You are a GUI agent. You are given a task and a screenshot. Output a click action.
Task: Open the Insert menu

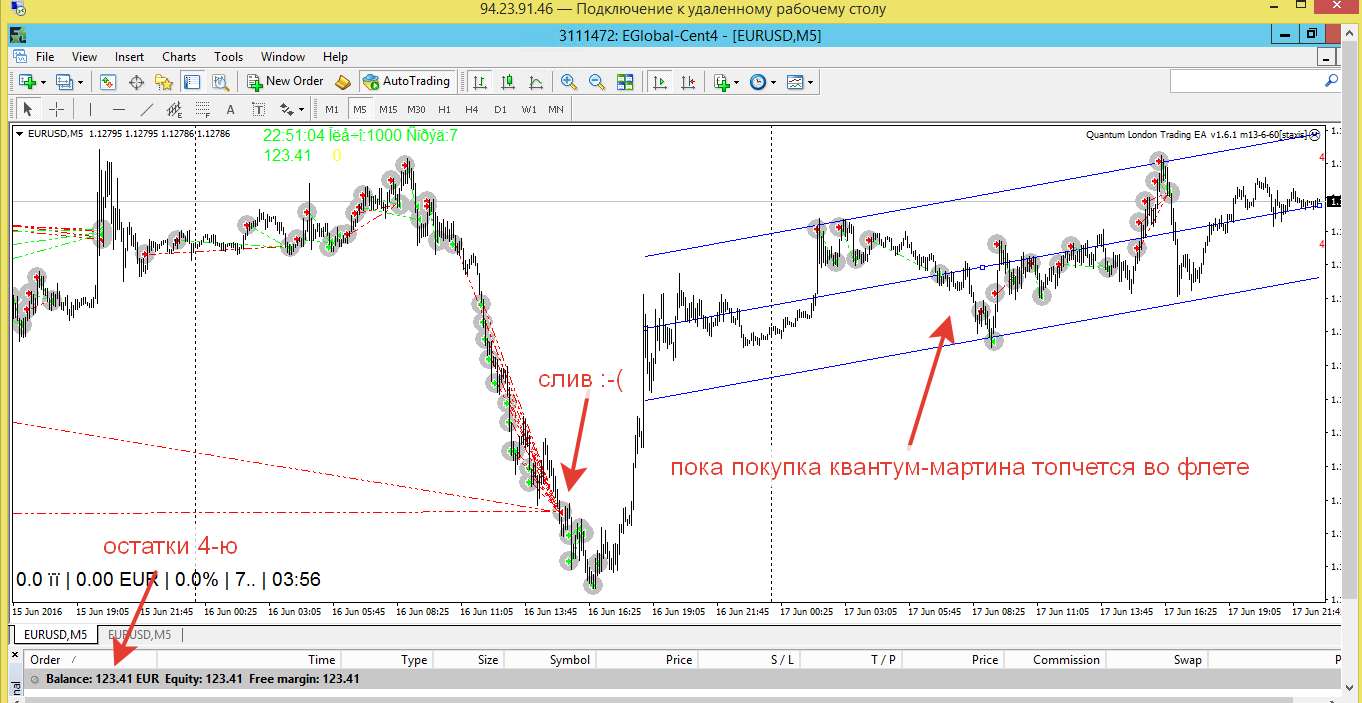tap(129, 57)
